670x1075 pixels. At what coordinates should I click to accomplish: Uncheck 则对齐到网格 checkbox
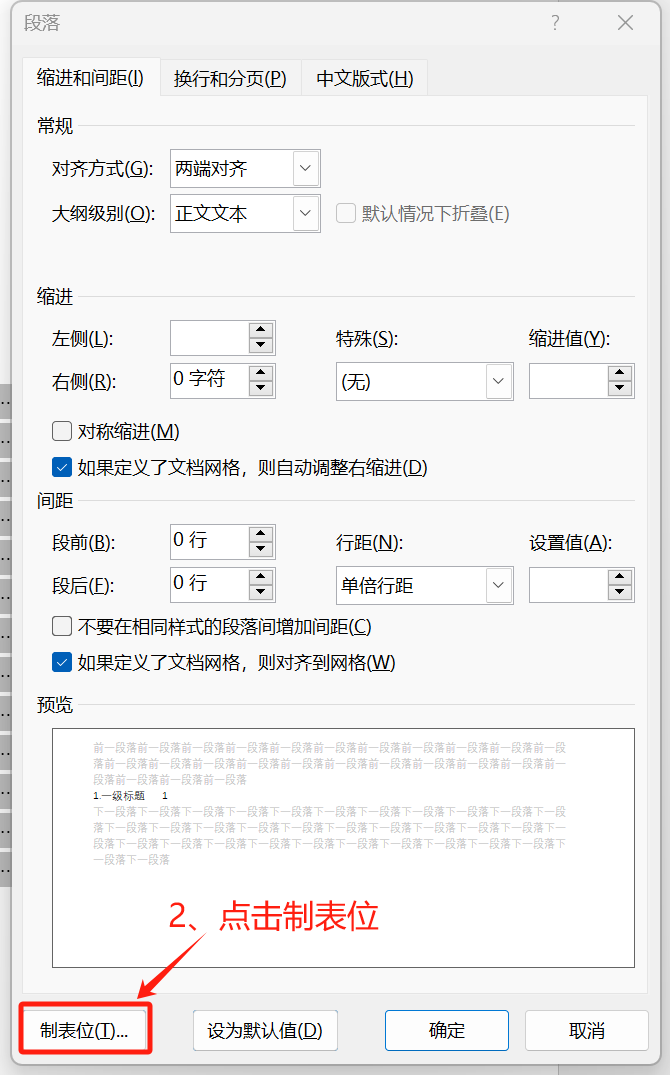[62, 662]
